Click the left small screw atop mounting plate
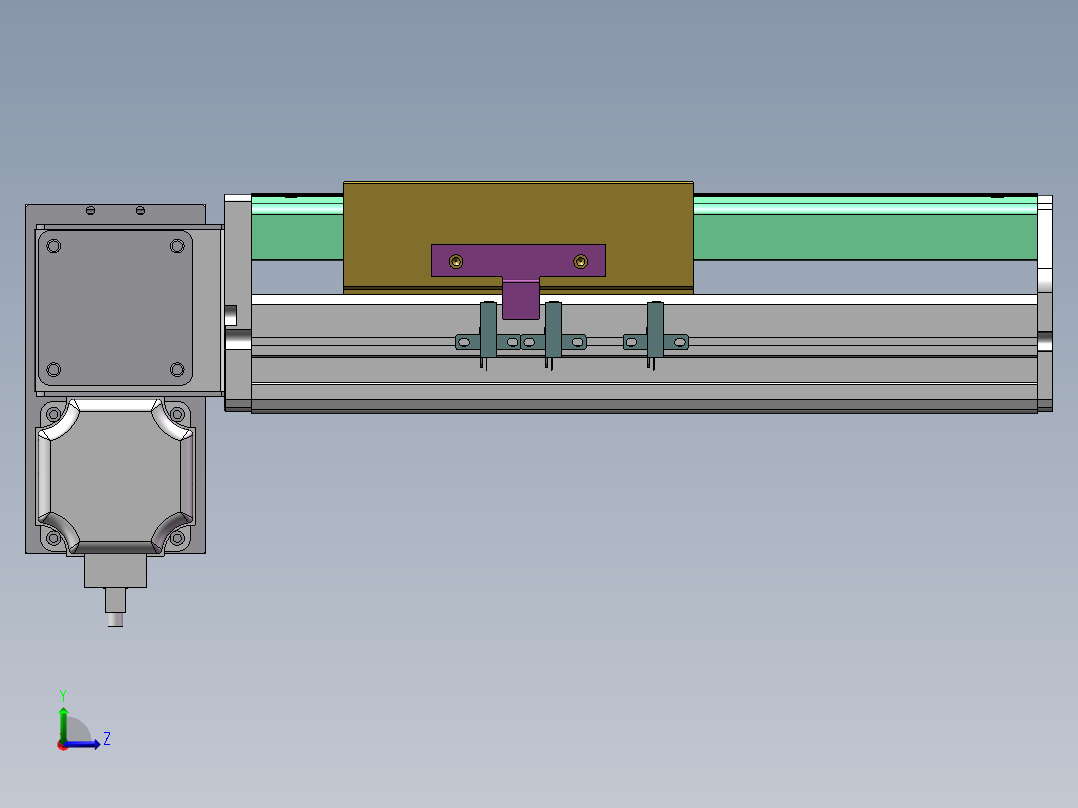This screenshot has width=1078, height=808. click(90, 210)
